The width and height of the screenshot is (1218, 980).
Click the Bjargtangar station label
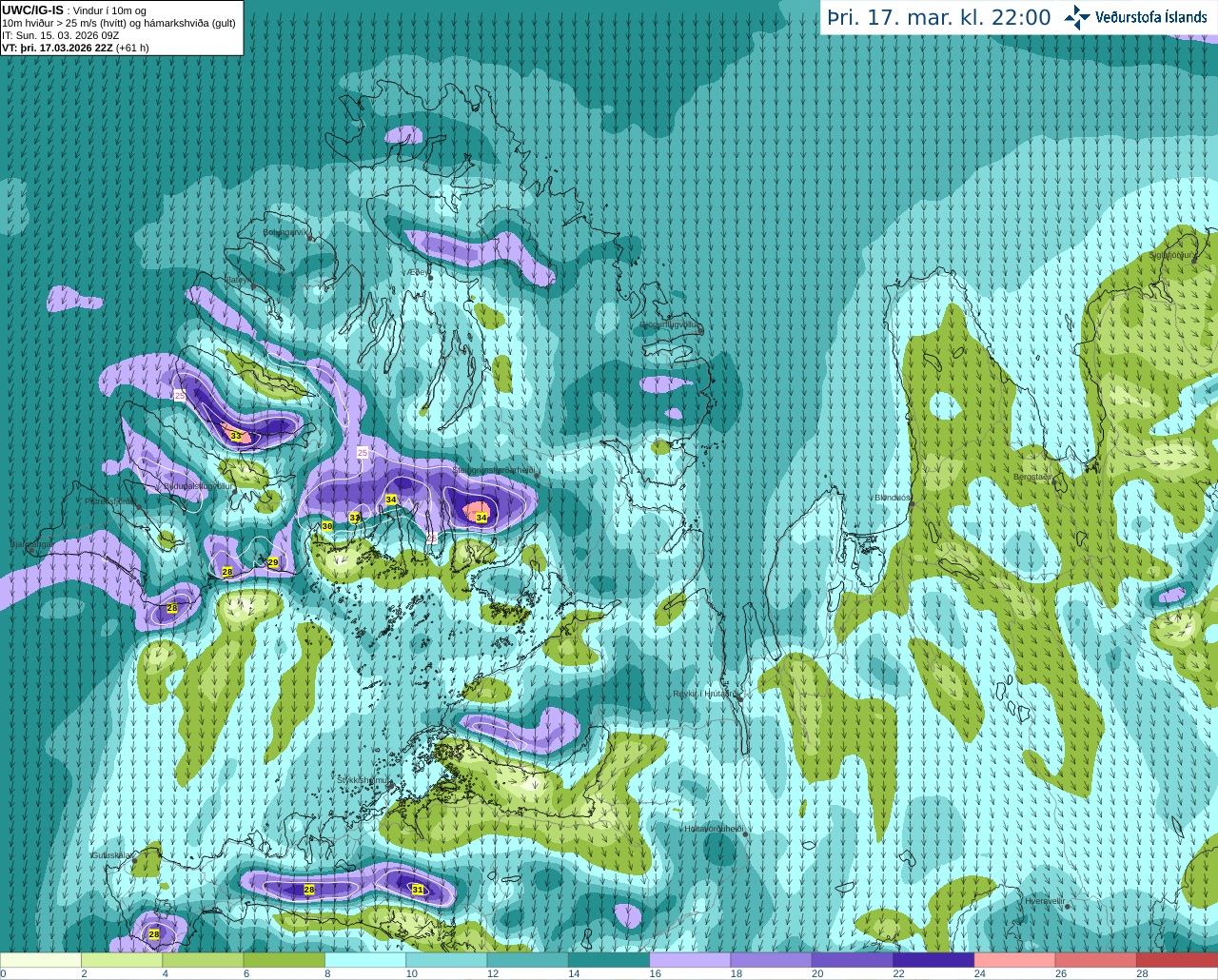(x=29, y=545)
